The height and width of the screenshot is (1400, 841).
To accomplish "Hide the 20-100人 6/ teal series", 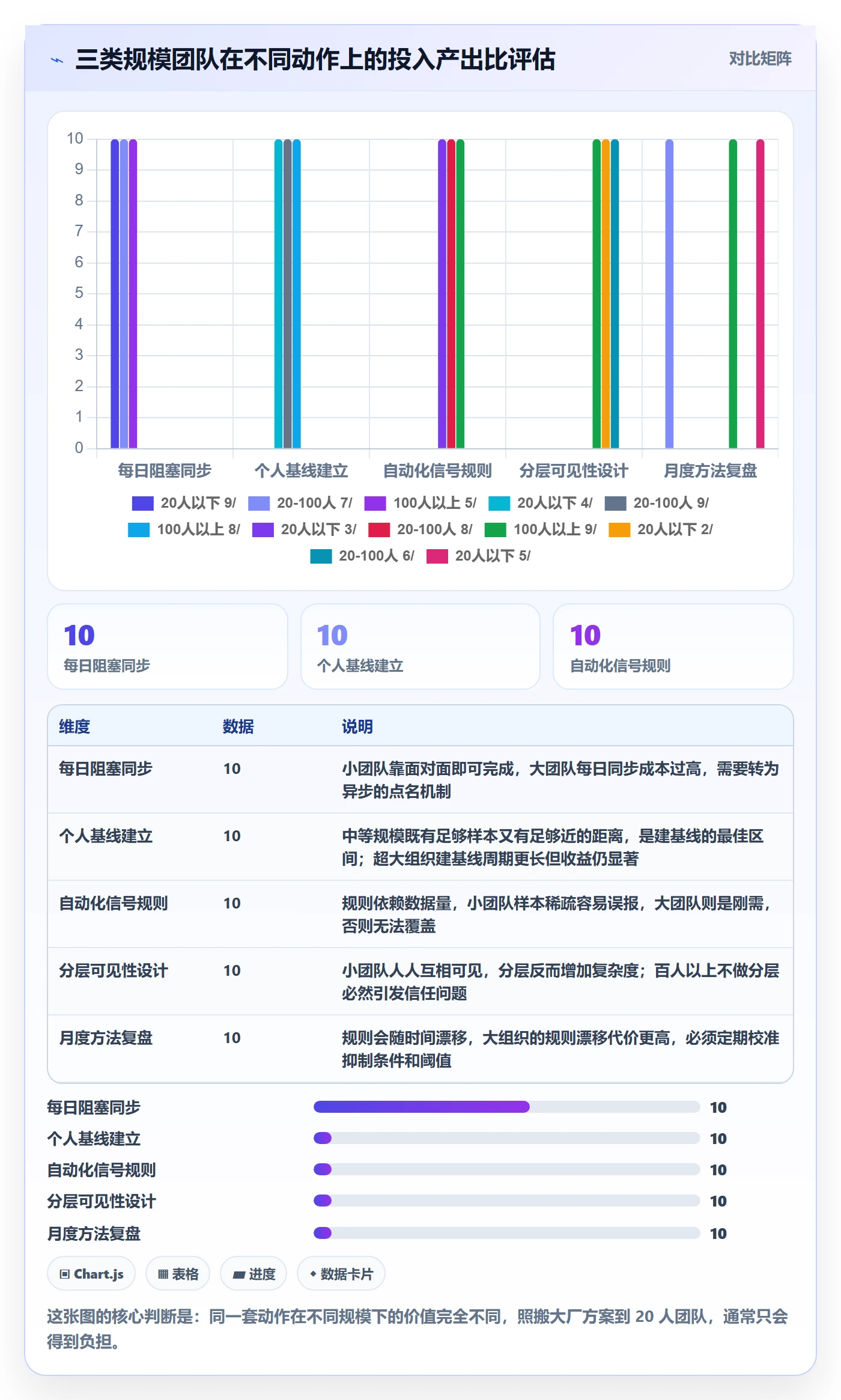I will pyautogui.click(x=362, y=556).
